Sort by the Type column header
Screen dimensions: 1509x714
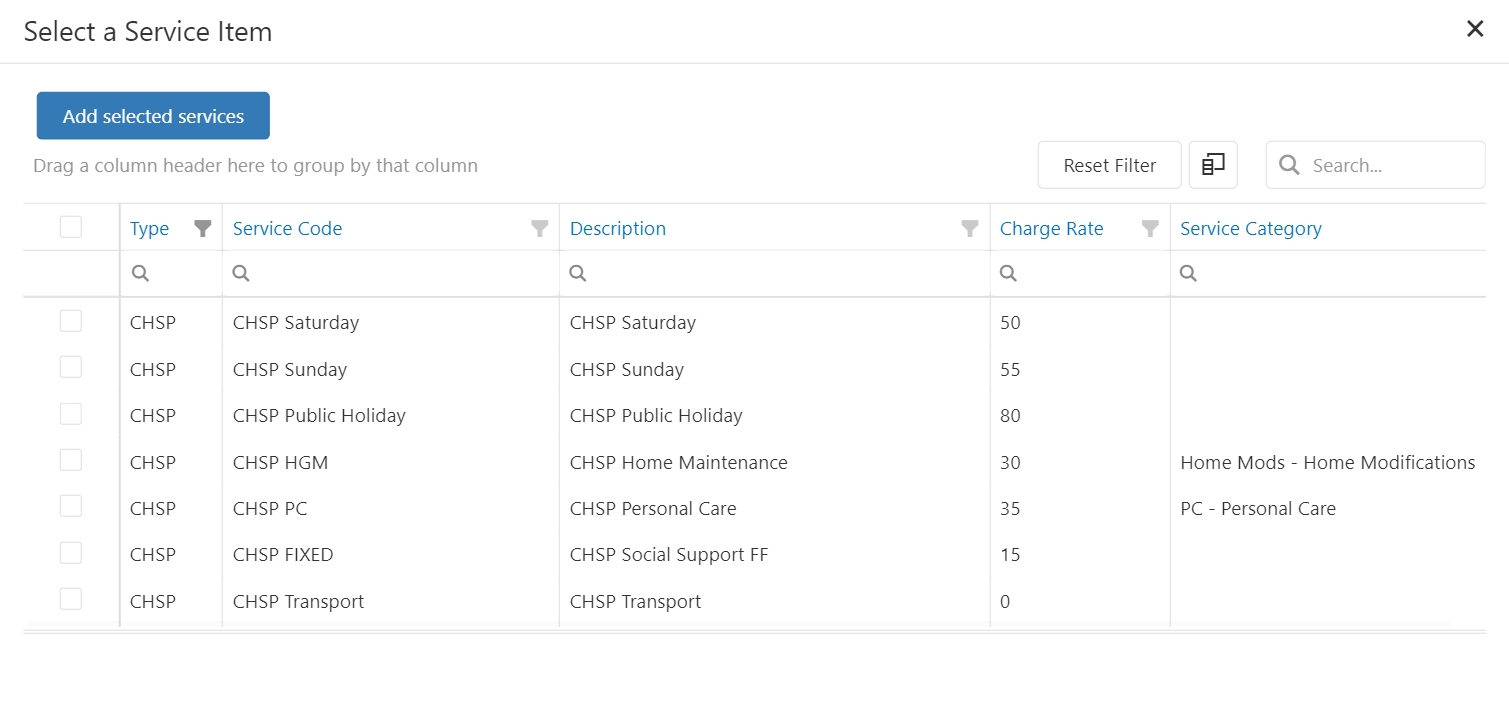tap(150, 229)
